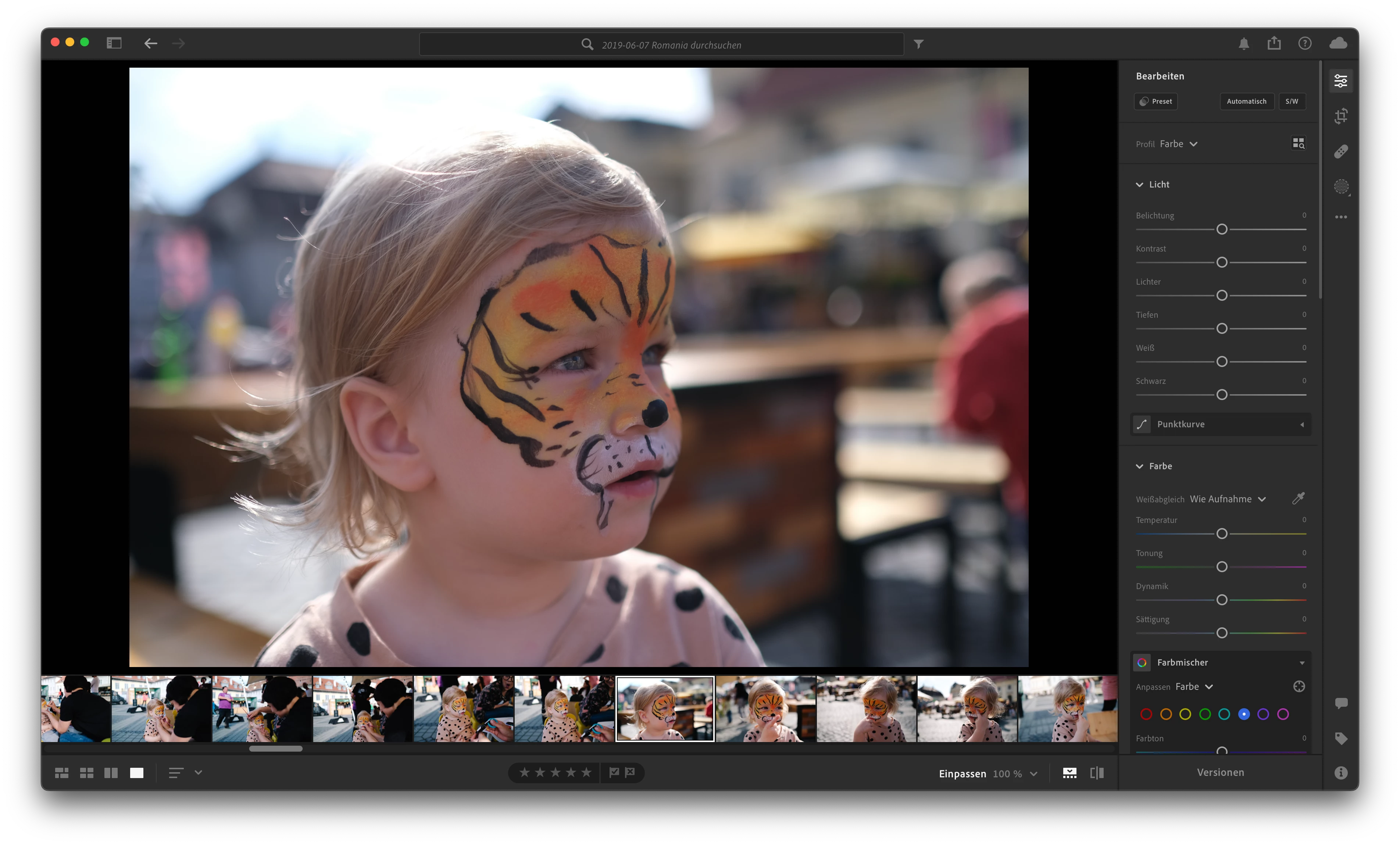Image resolution: width=1400 pixels, height=845 pixels.
Task: Click the Automatisch button
Action: coord(1246,101)
